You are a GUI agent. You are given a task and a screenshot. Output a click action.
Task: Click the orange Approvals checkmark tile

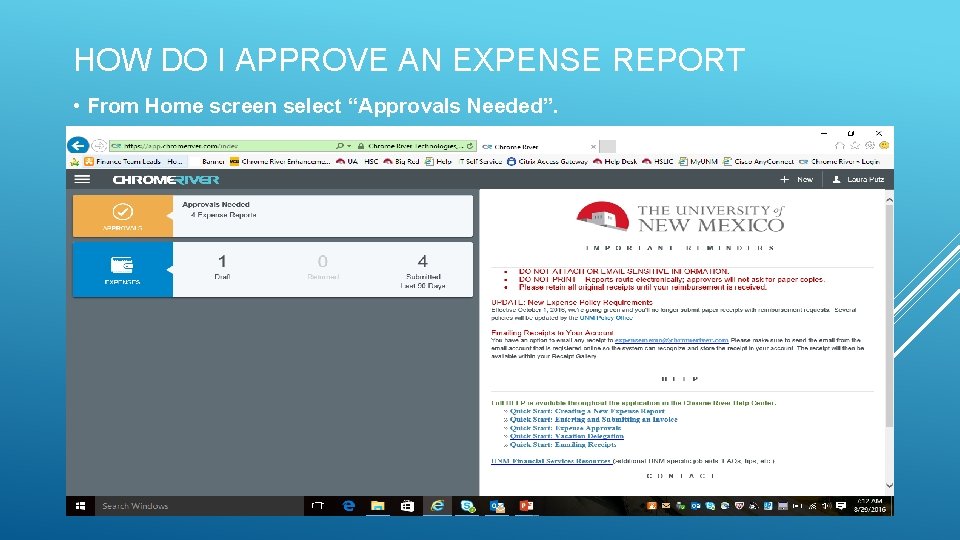(122, 216)
